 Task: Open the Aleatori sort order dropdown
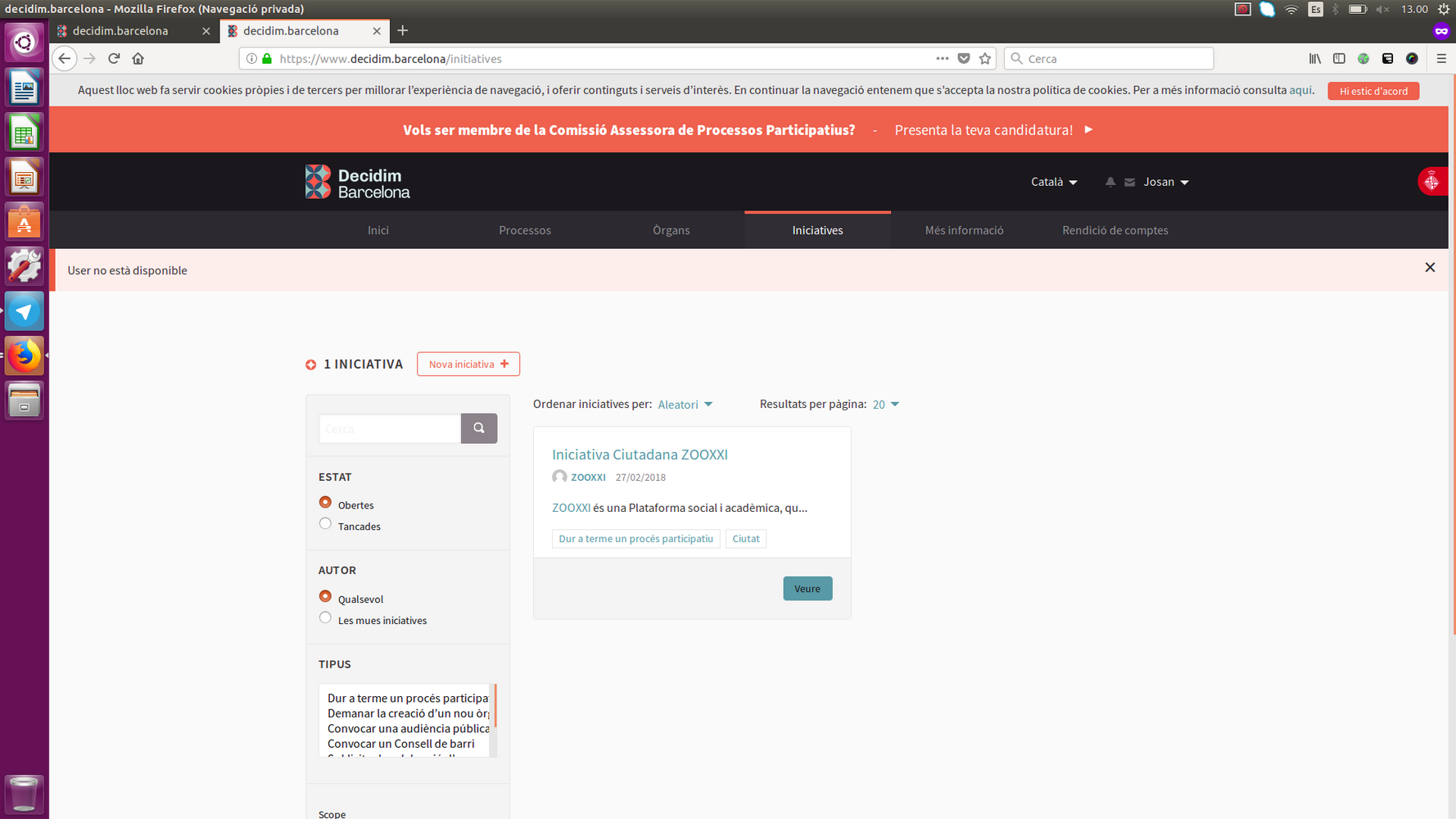tap(685, 405)
